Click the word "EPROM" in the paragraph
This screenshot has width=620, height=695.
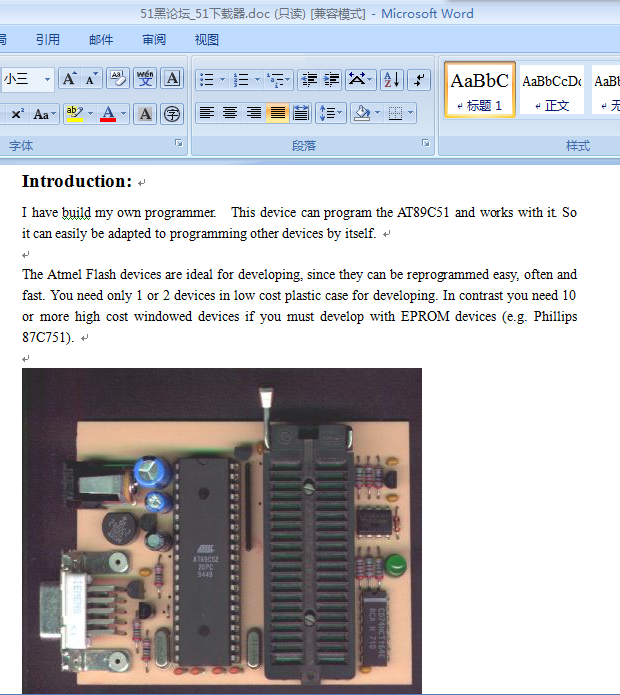click(425, 316)
